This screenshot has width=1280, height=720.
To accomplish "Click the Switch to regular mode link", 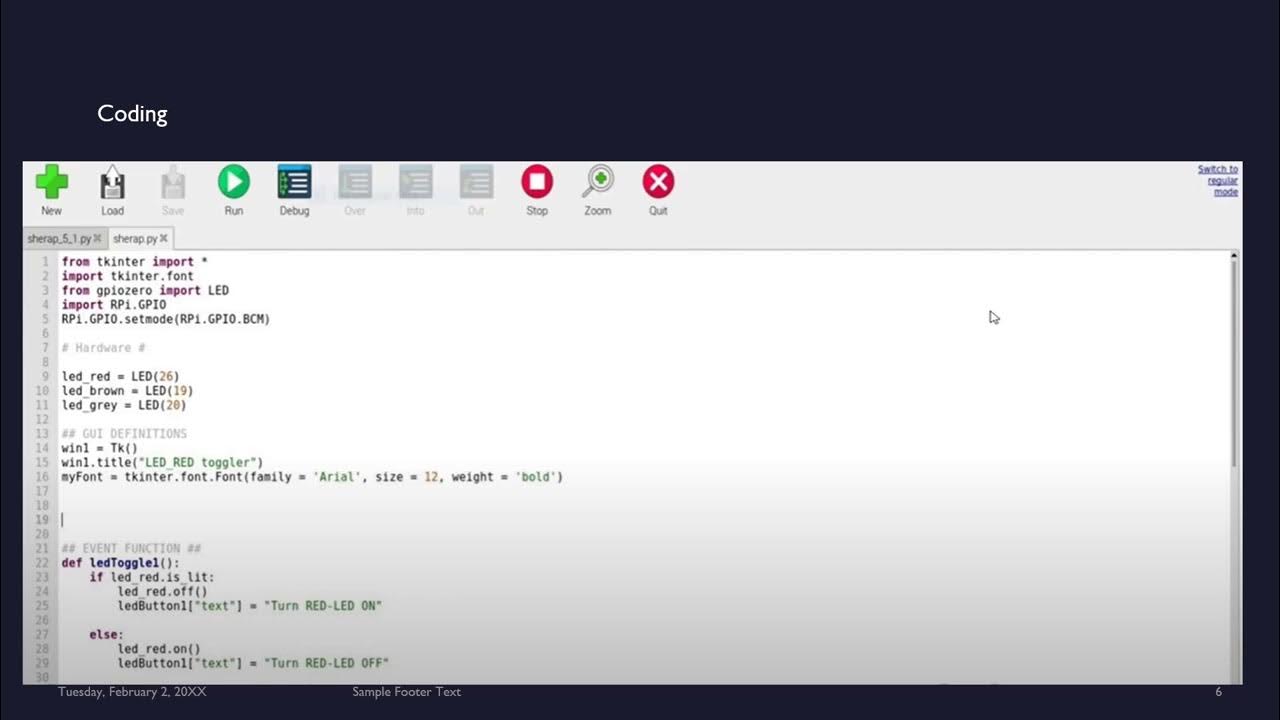I will pos(1218,181).
